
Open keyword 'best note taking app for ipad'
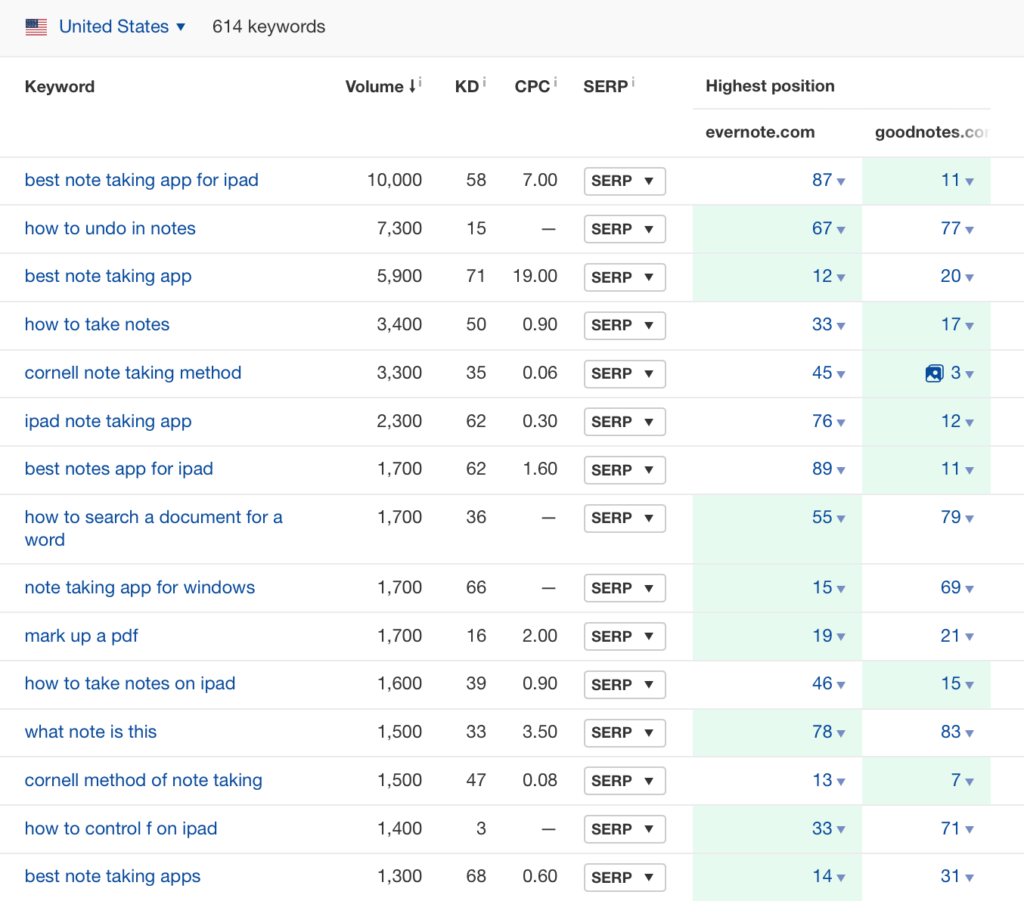[x=142, y=180]
